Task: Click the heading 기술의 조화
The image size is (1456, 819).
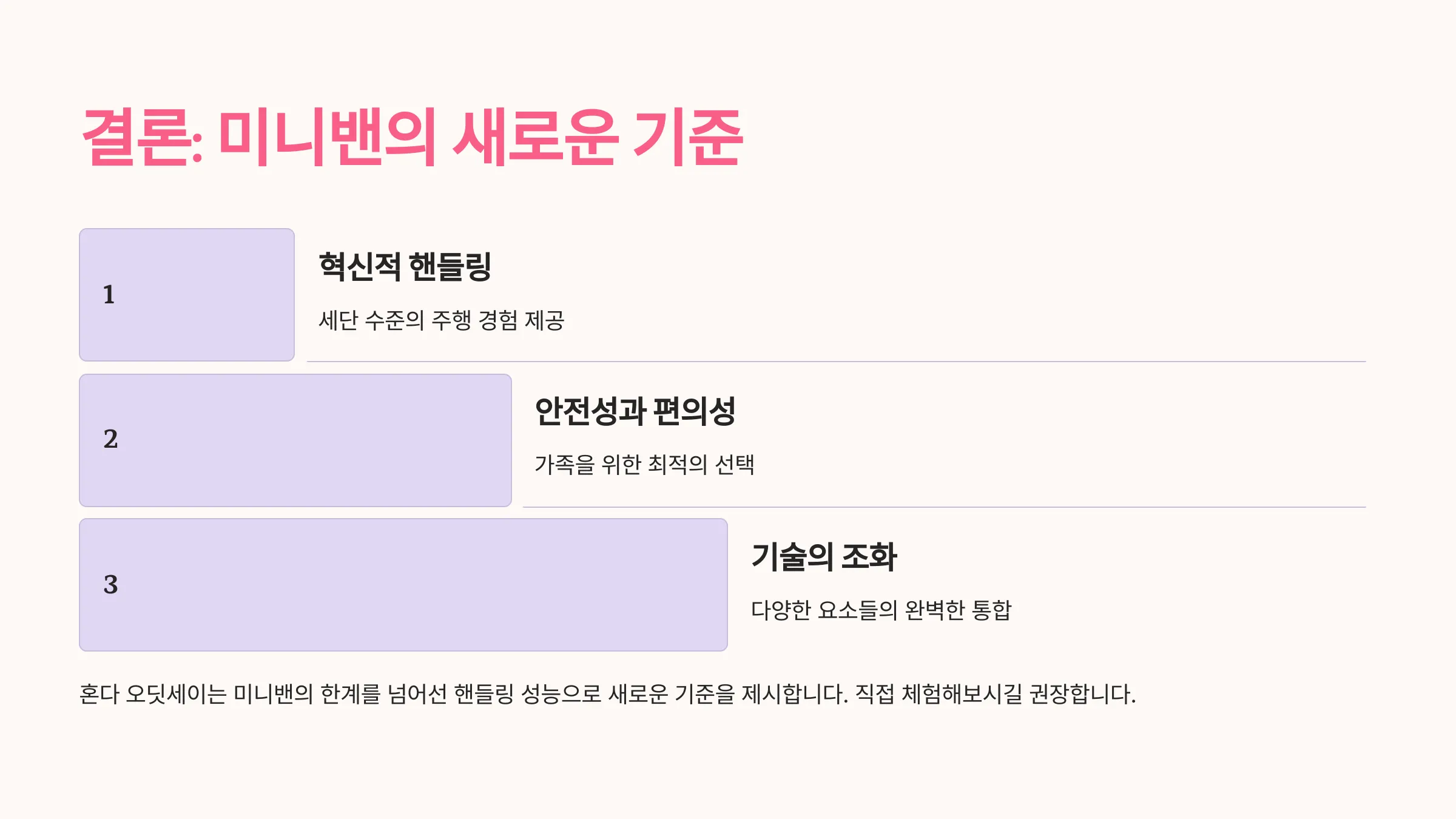Action: (824, 557)
